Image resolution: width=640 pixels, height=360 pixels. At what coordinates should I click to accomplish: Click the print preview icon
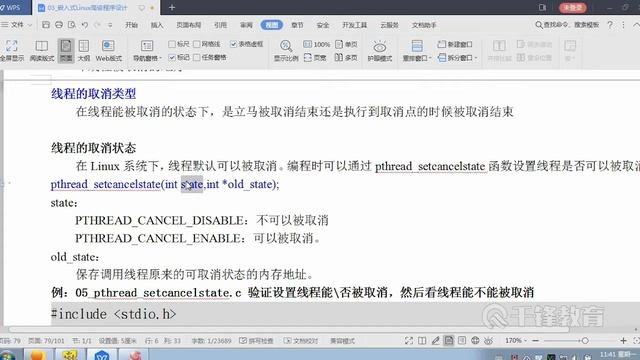pos(71,25)
